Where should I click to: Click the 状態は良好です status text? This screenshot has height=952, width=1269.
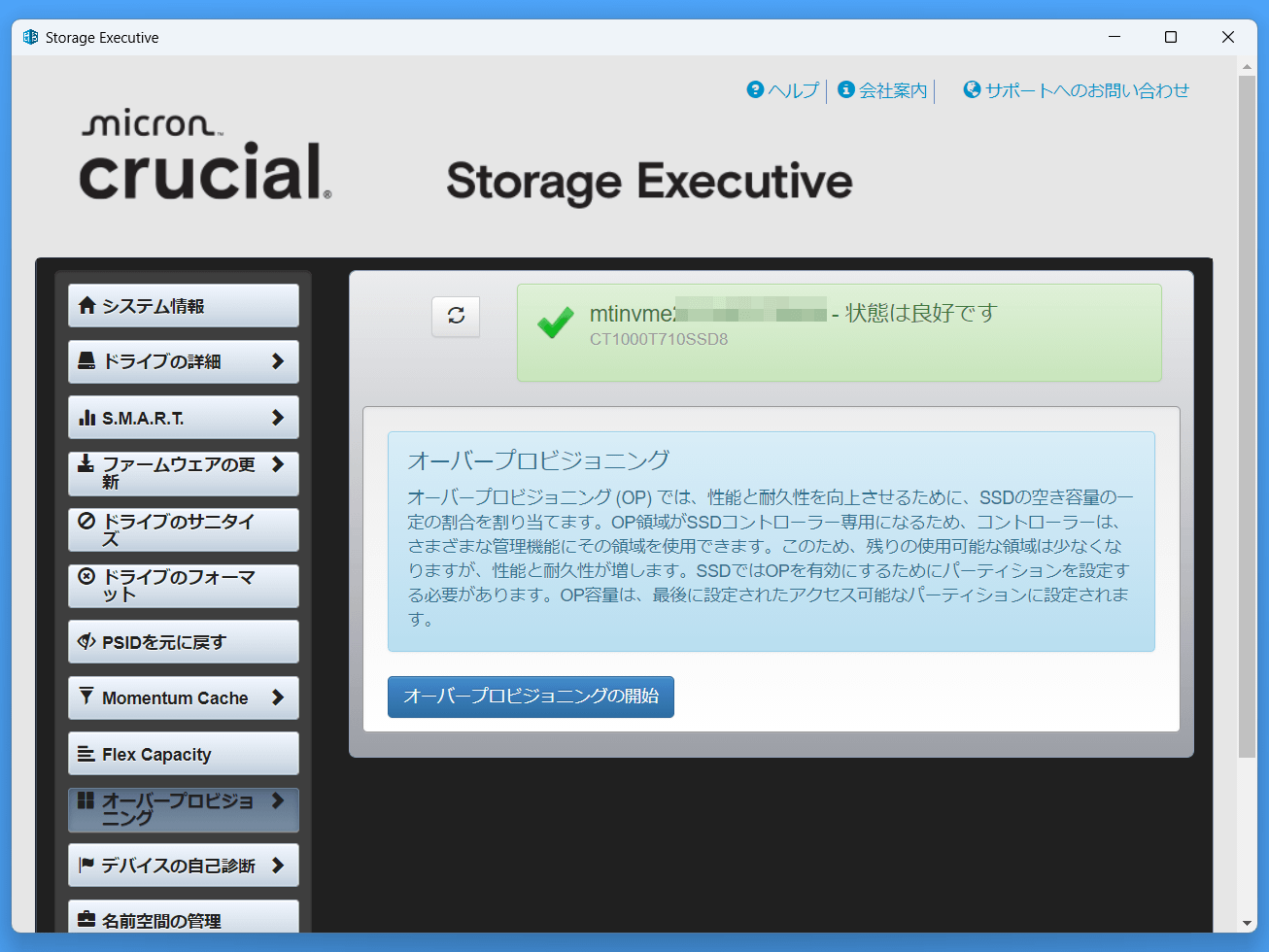pos(921,313)
